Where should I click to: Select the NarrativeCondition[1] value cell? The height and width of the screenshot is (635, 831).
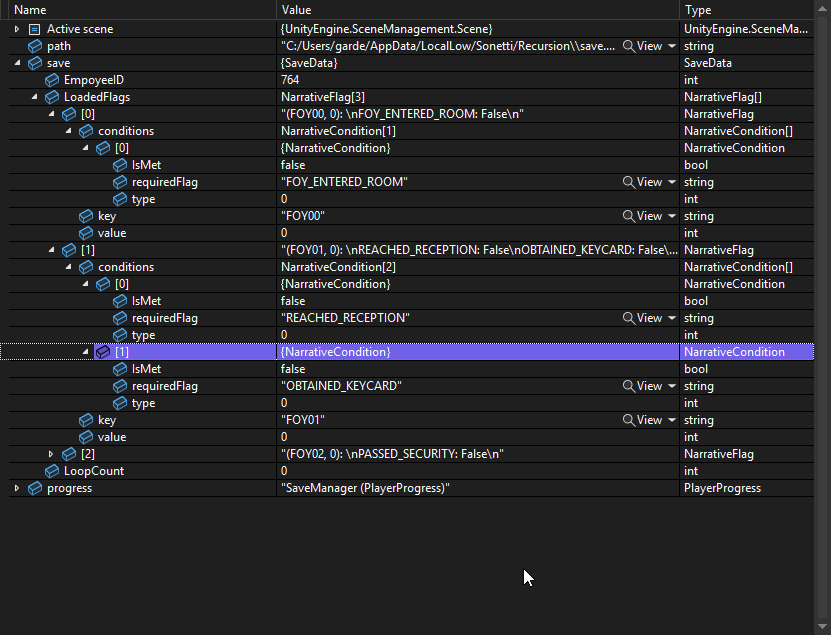pos(478,131)
